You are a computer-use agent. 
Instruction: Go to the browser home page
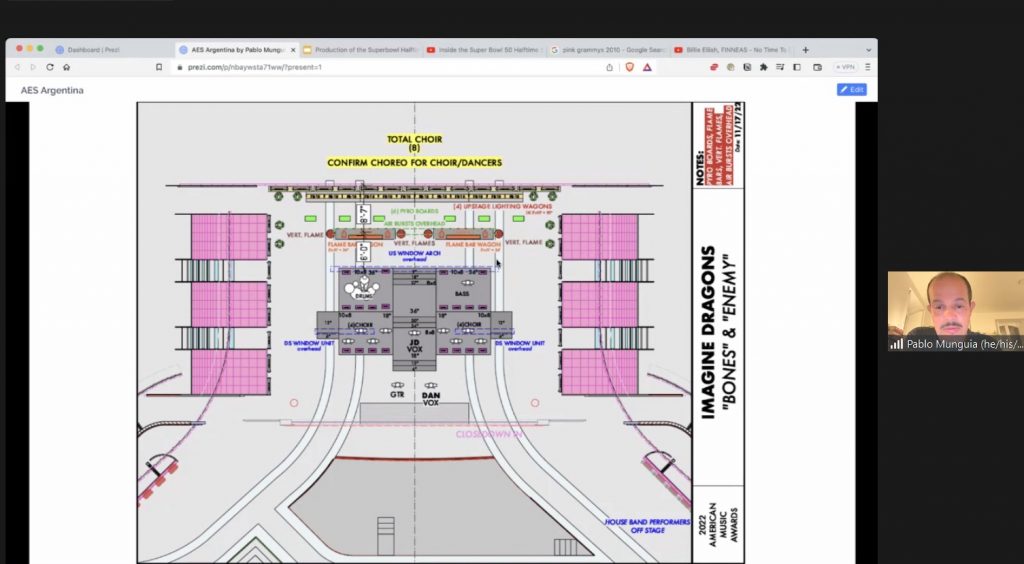[66, 67]
